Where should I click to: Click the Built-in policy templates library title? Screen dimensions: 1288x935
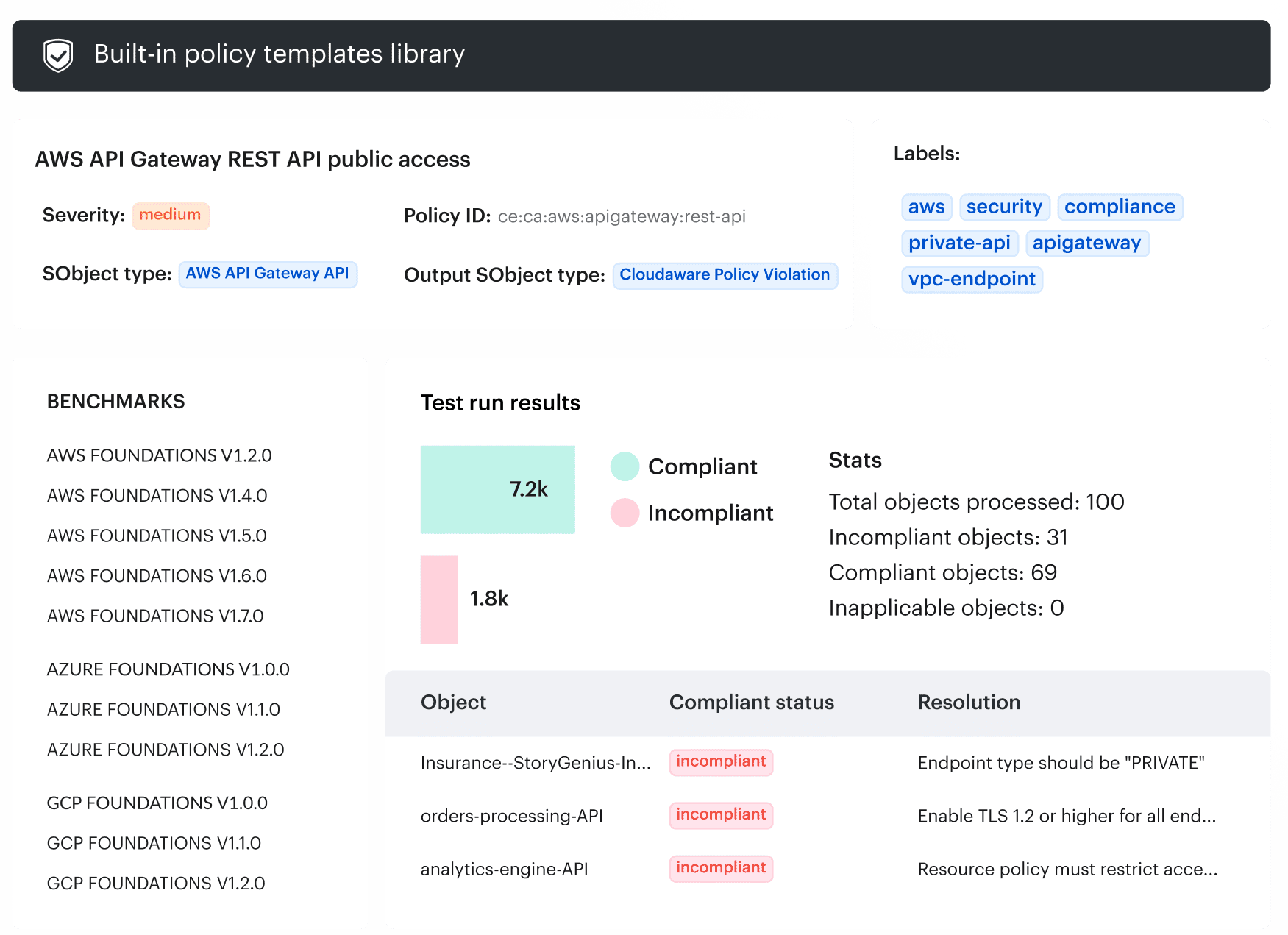[x=280, y=54]
